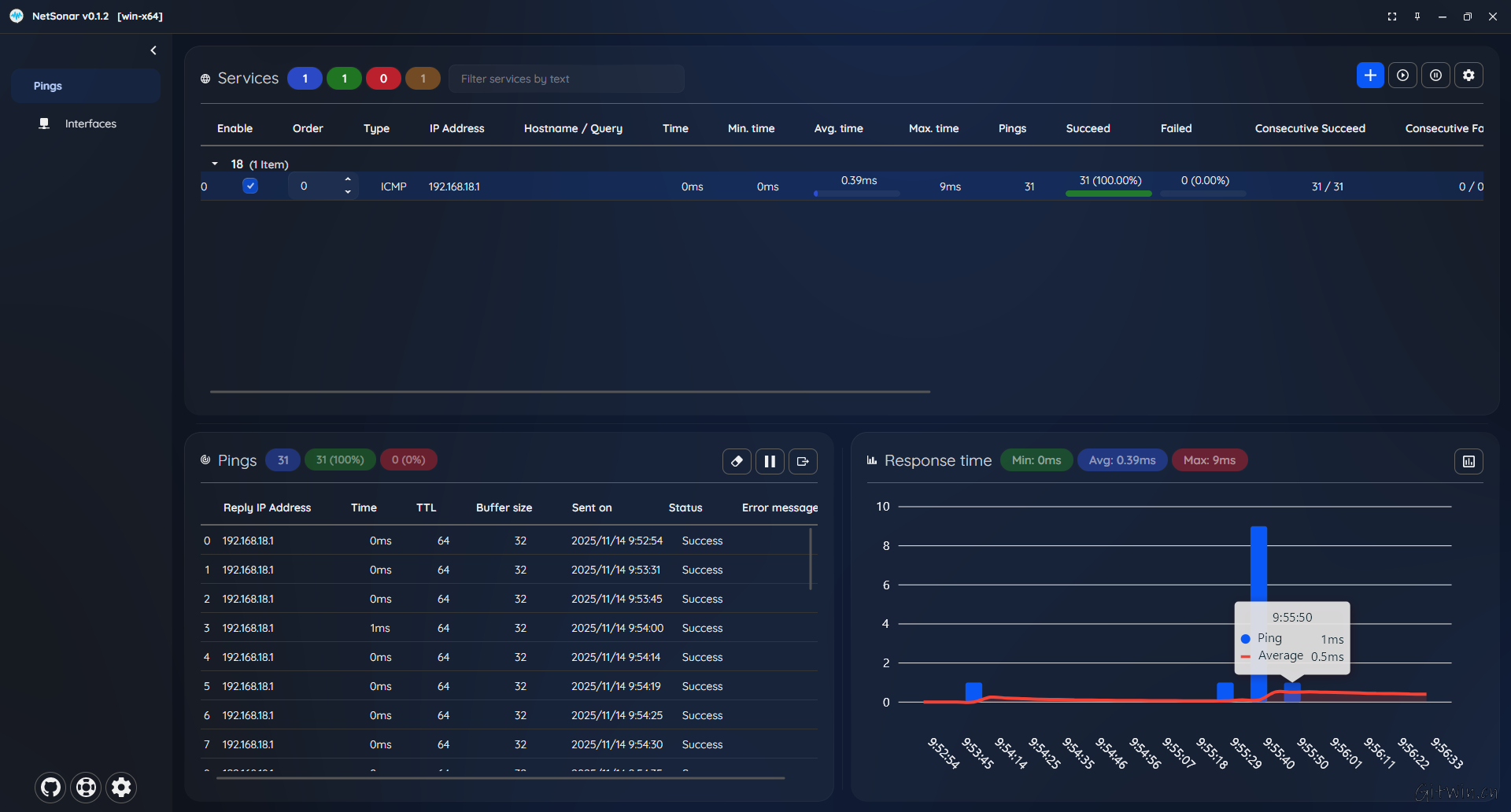Pause pings in Pings panel
The image size is (1511, 812).
[770, 461]
